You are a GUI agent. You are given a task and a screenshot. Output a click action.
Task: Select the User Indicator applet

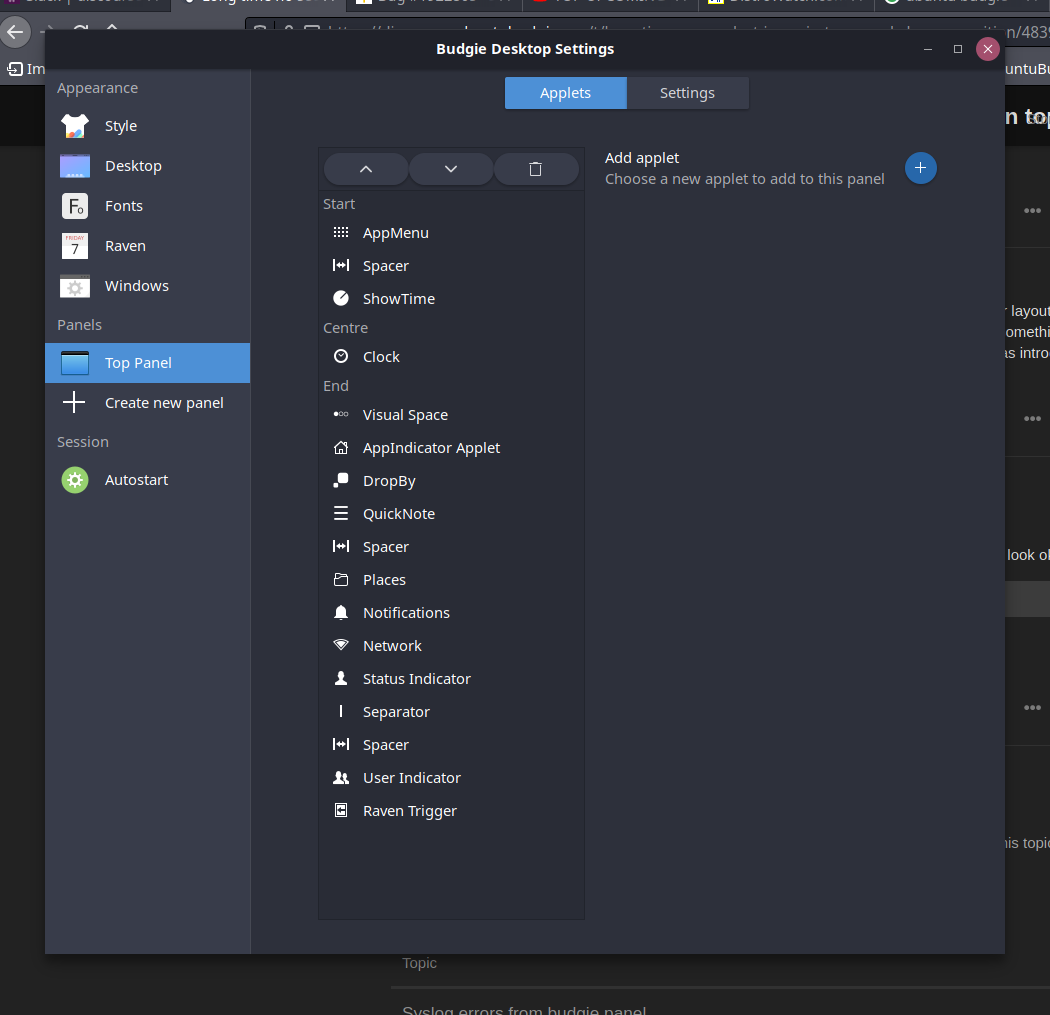coord(451,778)
